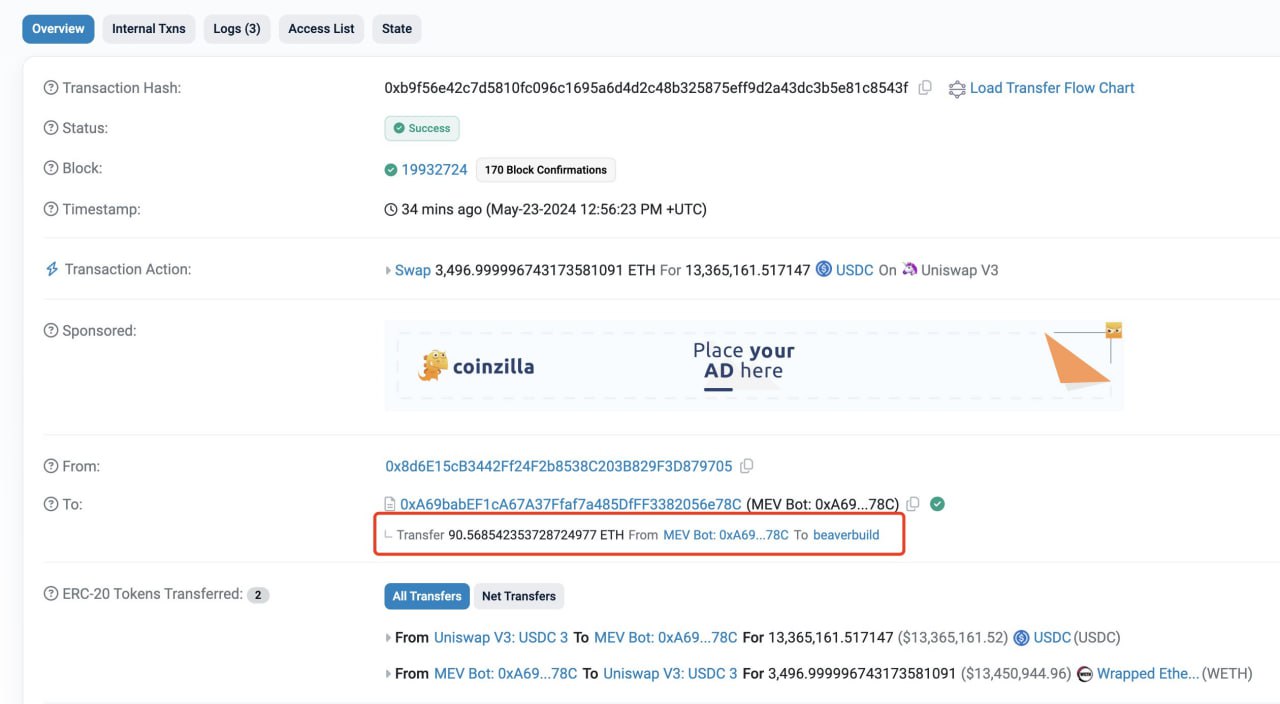Click the USDC token icon in Transaction Action
Image resolution: width=1280 pixels, height=704 pixels.
pos(824,269)
